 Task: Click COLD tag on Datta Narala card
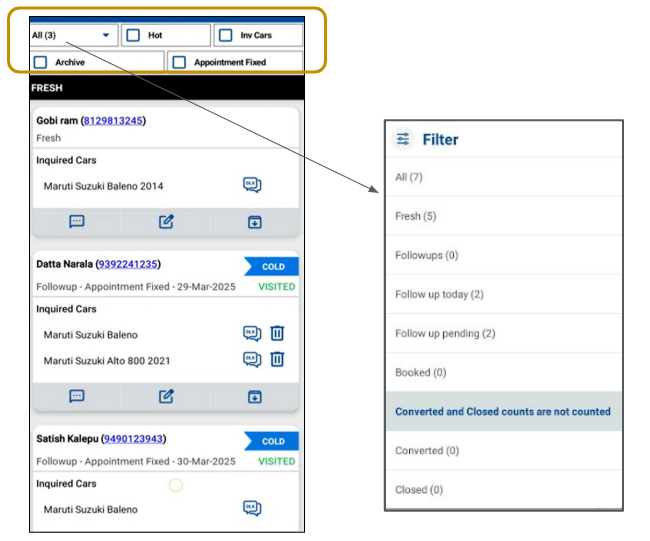coord(272,267)
